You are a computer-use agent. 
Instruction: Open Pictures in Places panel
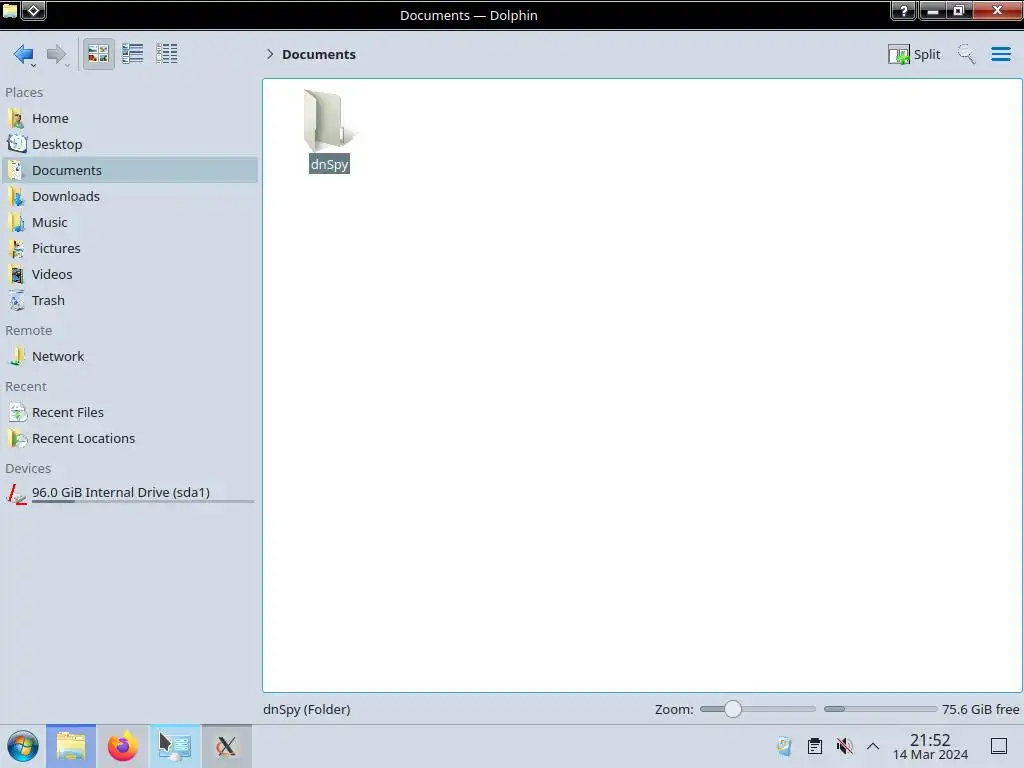130,249
